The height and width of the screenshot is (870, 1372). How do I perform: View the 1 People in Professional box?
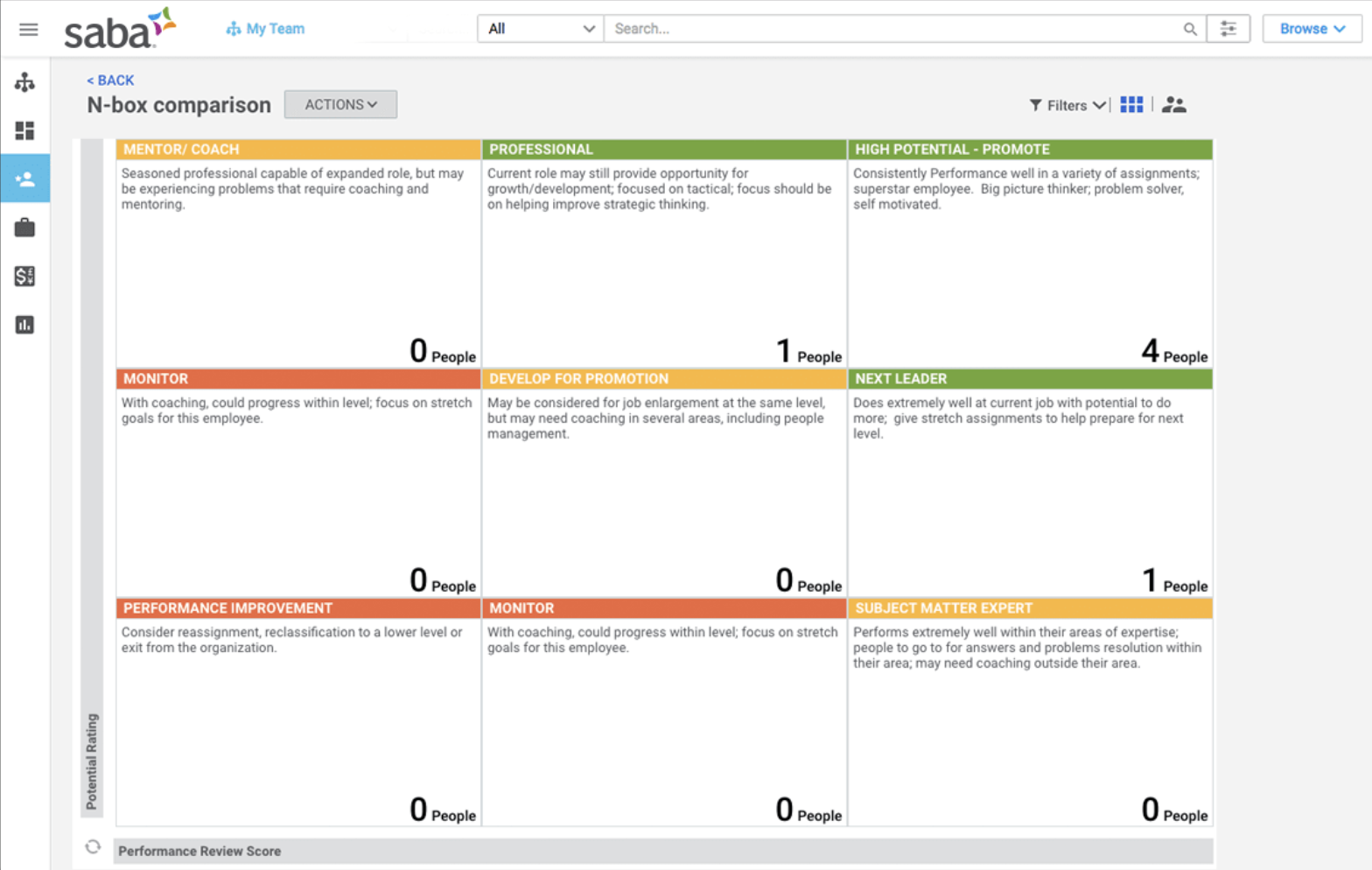[x=808, y=352]
